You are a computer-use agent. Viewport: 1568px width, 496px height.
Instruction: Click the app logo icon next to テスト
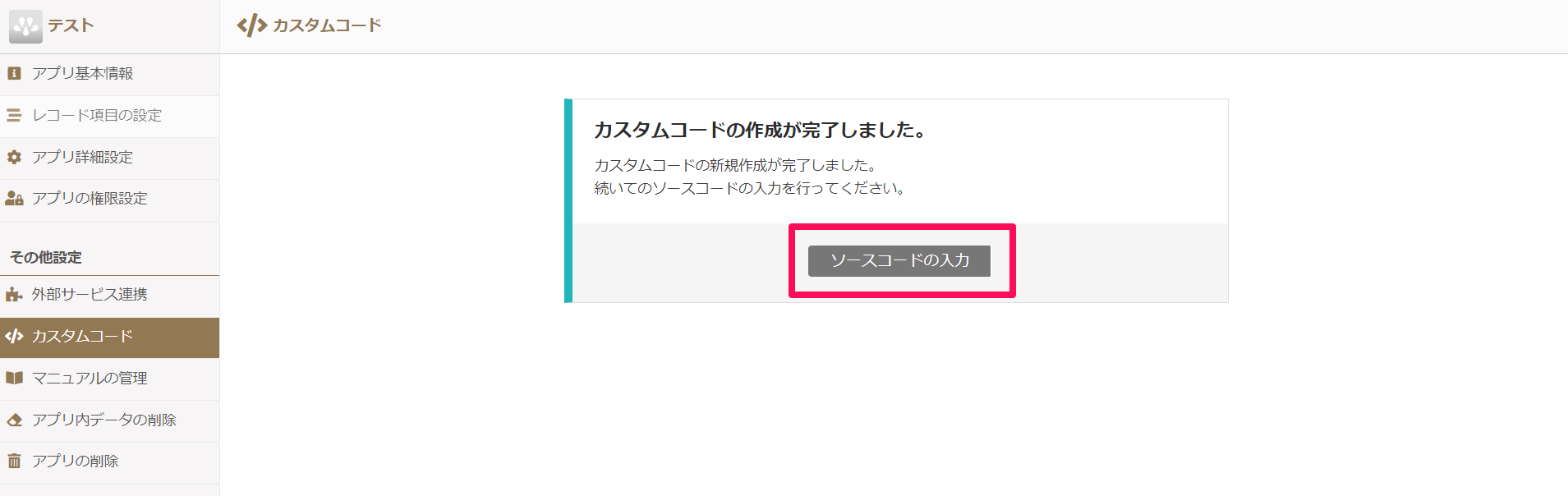tap(25, 26)
